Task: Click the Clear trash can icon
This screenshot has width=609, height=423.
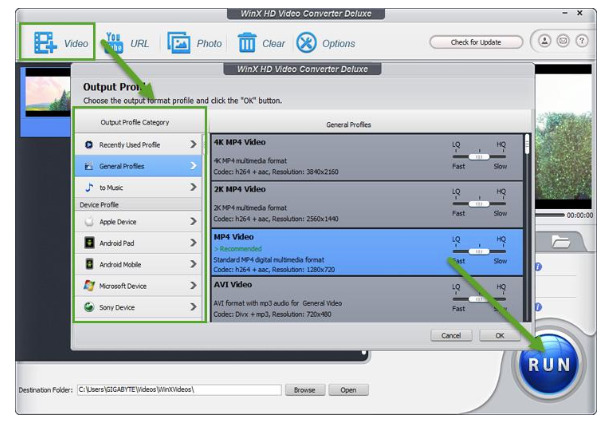Action: click(x=247, y=42)
